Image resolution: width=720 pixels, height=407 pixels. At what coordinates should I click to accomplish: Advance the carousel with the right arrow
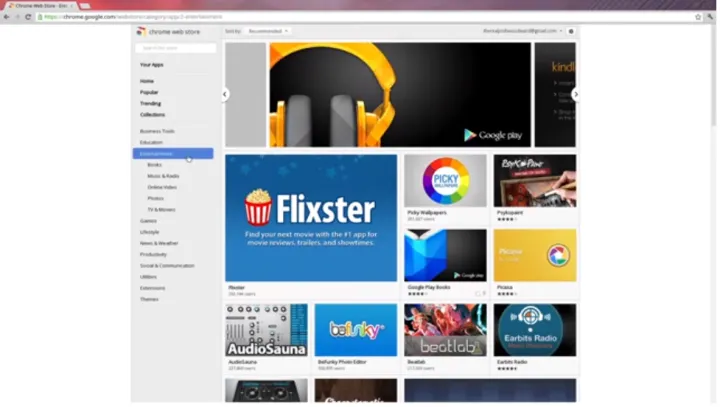coord(576,94)
